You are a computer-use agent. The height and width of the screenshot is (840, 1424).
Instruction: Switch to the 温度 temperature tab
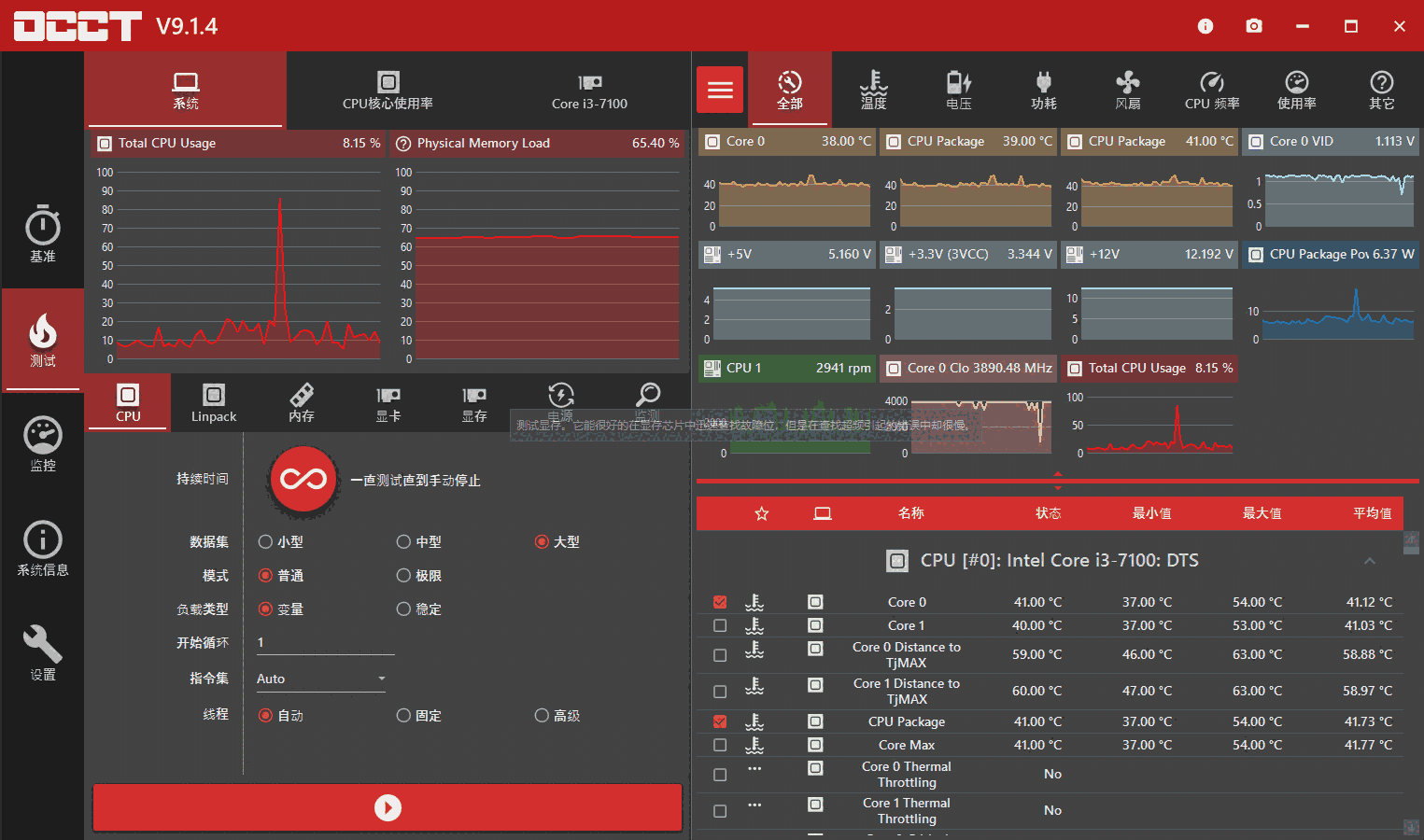pos(874,90)
